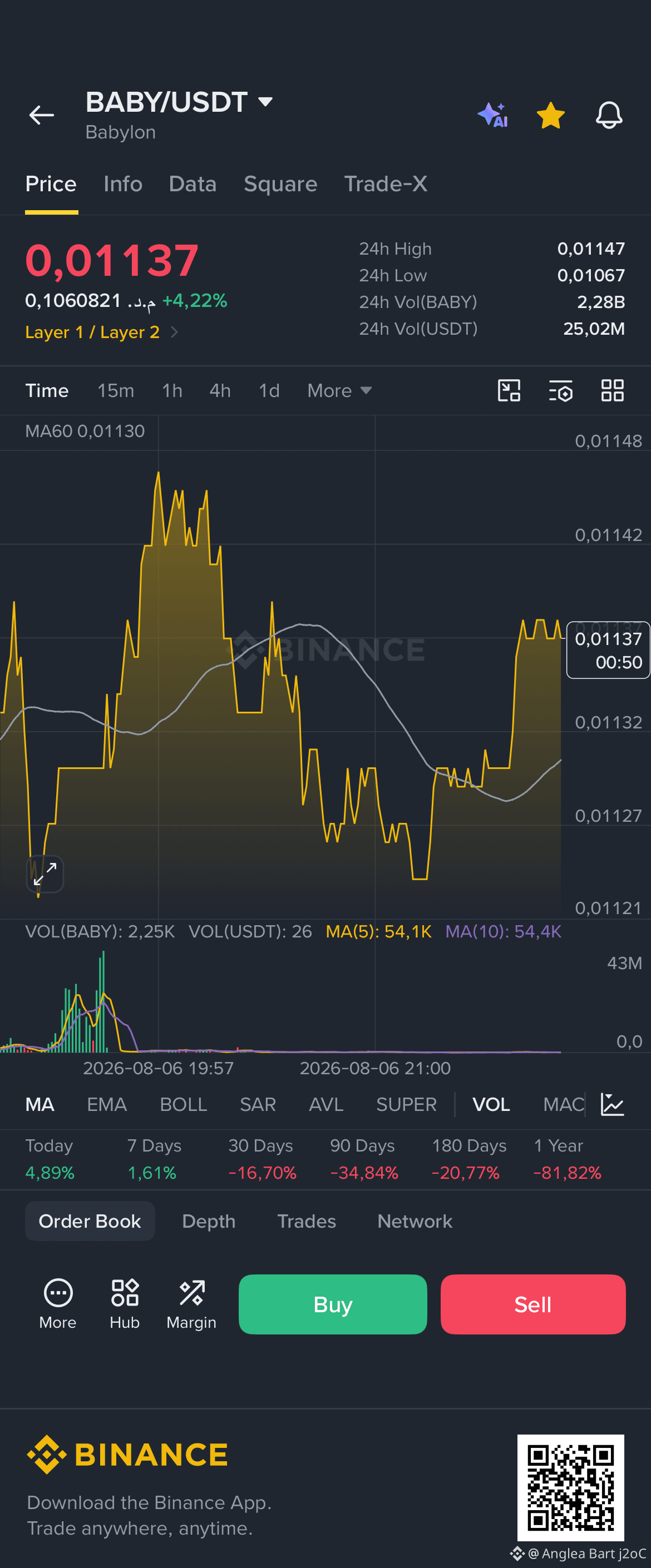The width and height of the screenshot is (651, 1568).
Task: Open the Trades tab
Action: [x=307, y=1221]
